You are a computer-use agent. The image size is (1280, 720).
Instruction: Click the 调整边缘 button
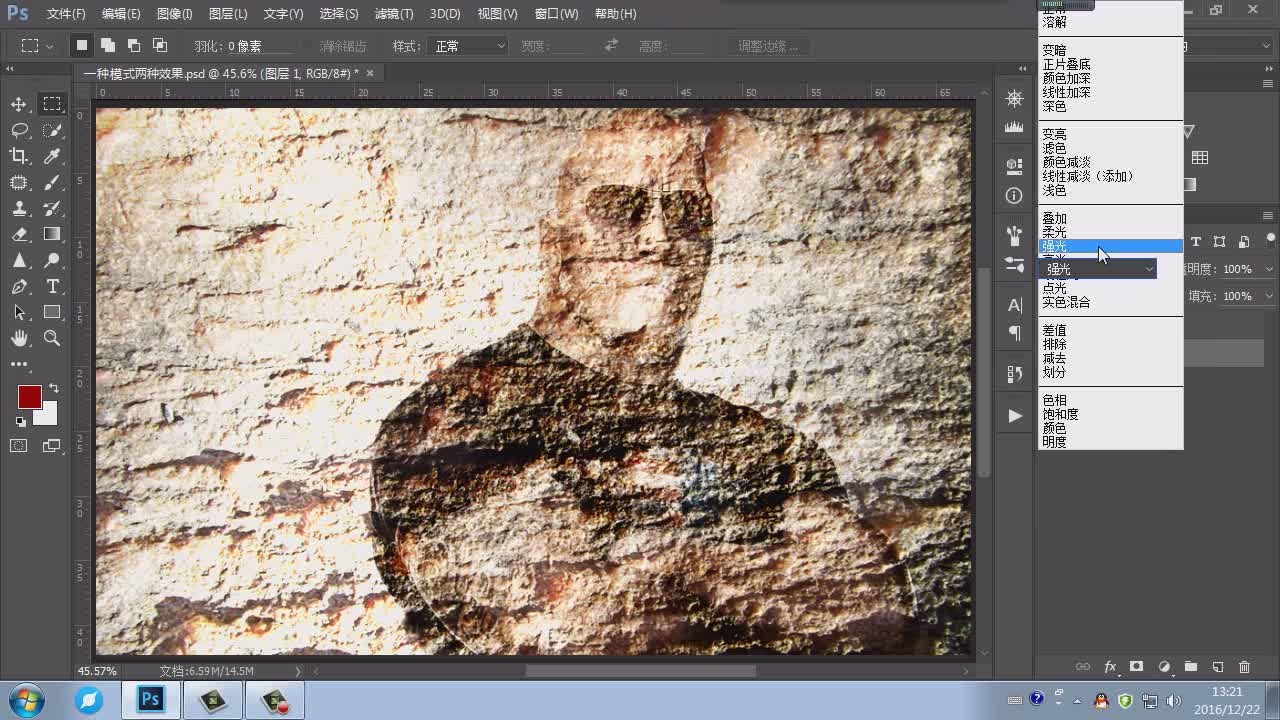768,46
